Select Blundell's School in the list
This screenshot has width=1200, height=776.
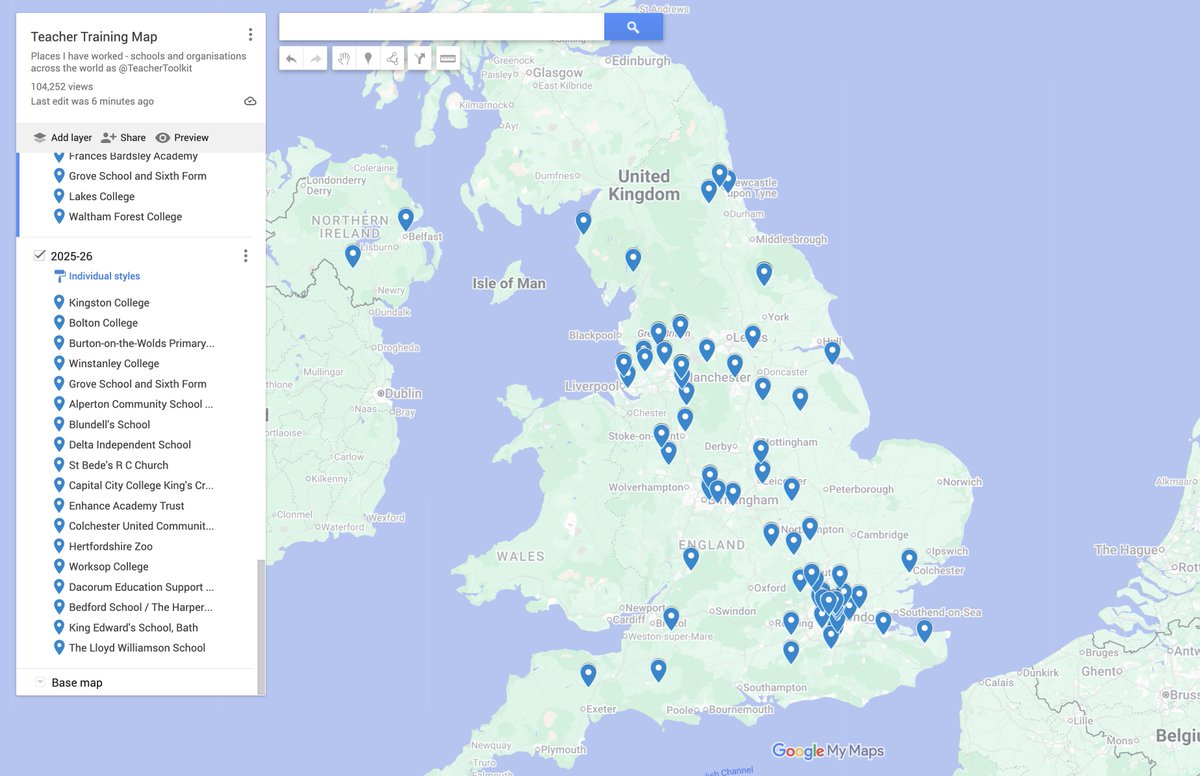click(109, 424)
